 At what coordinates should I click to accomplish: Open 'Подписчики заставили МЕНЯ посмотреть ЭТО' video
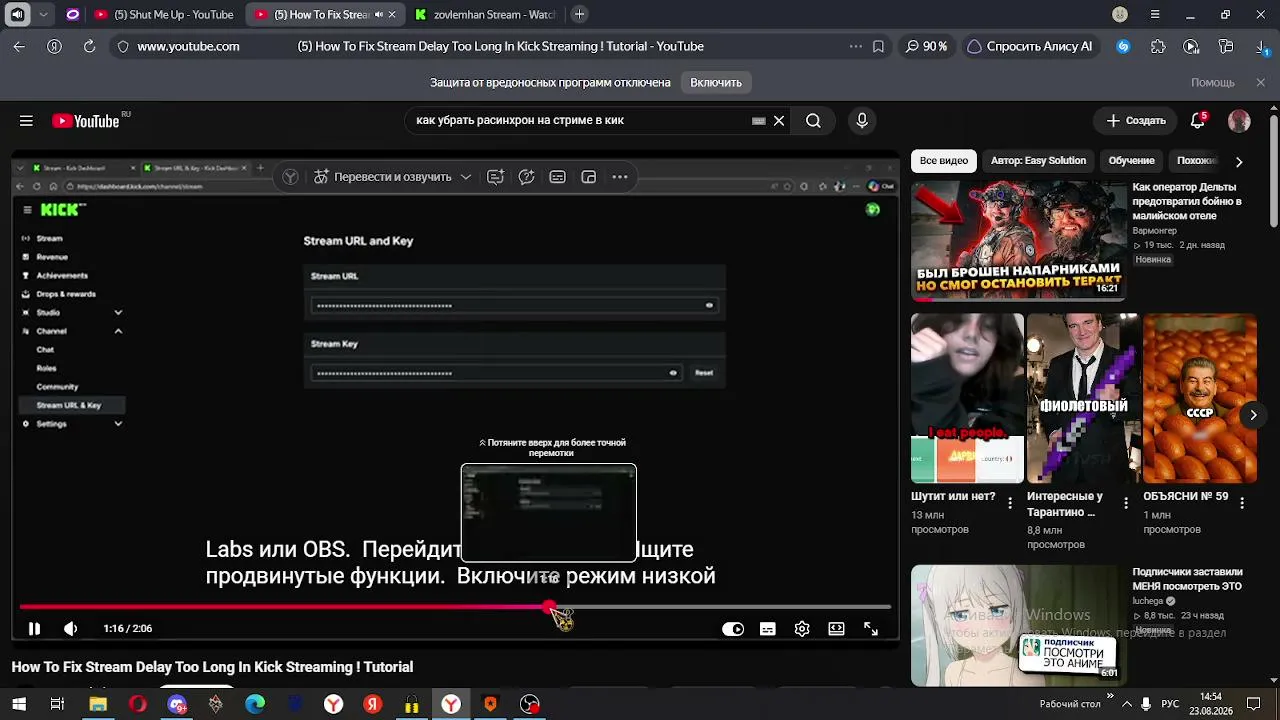click(1187, 579)
